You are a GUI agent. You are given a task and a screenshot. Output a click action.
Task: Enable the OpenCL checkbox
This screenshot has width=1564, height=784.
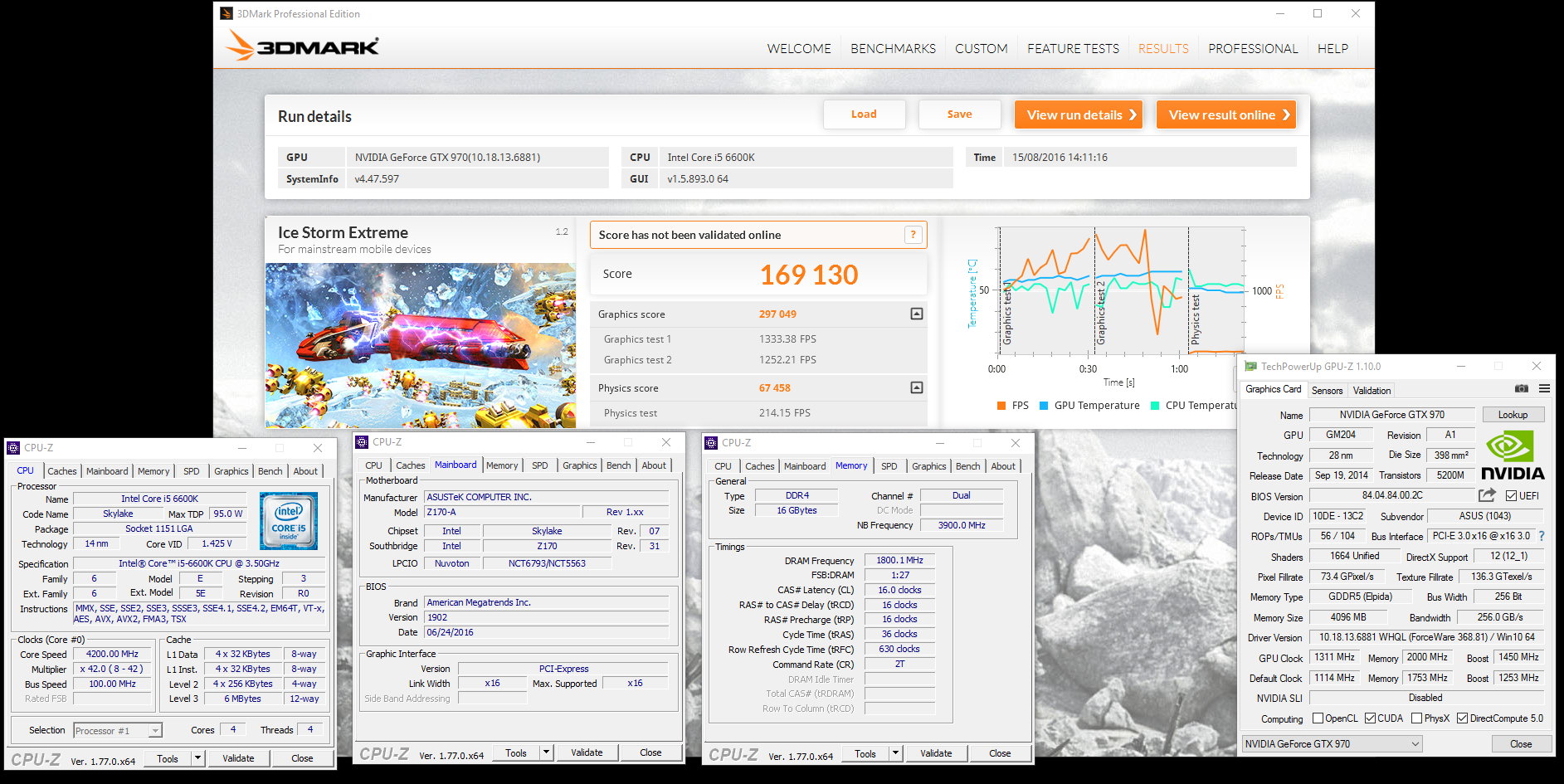(1318, 718)
